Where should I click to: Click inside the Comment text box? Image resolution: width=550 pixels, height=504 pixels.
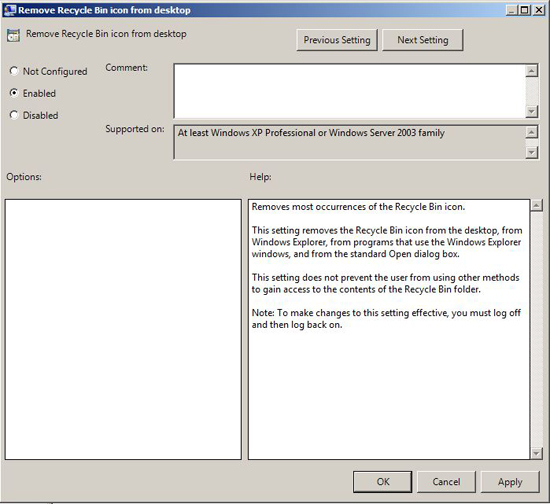350,91
